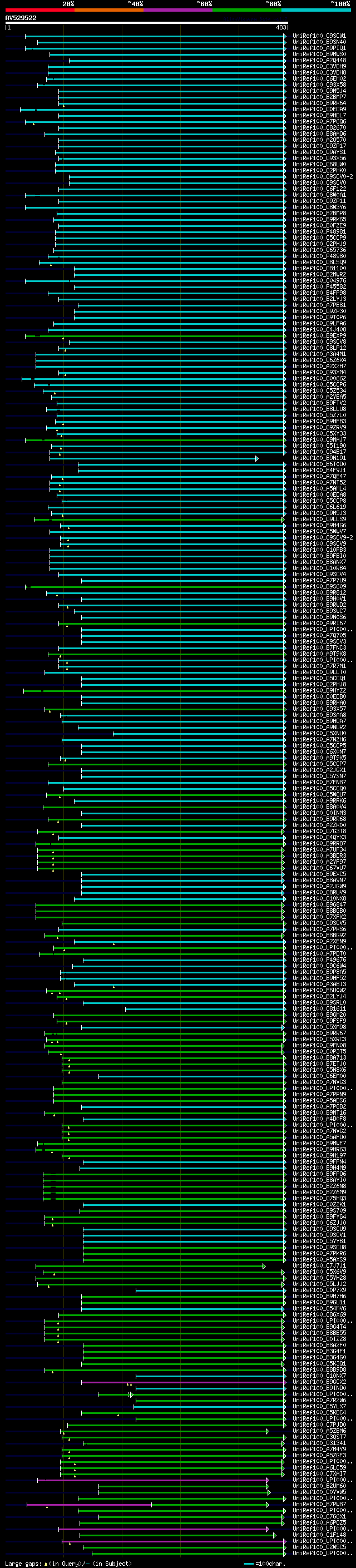Open the UniRef100_A9PIQ1 hit

tap(319, 48)
